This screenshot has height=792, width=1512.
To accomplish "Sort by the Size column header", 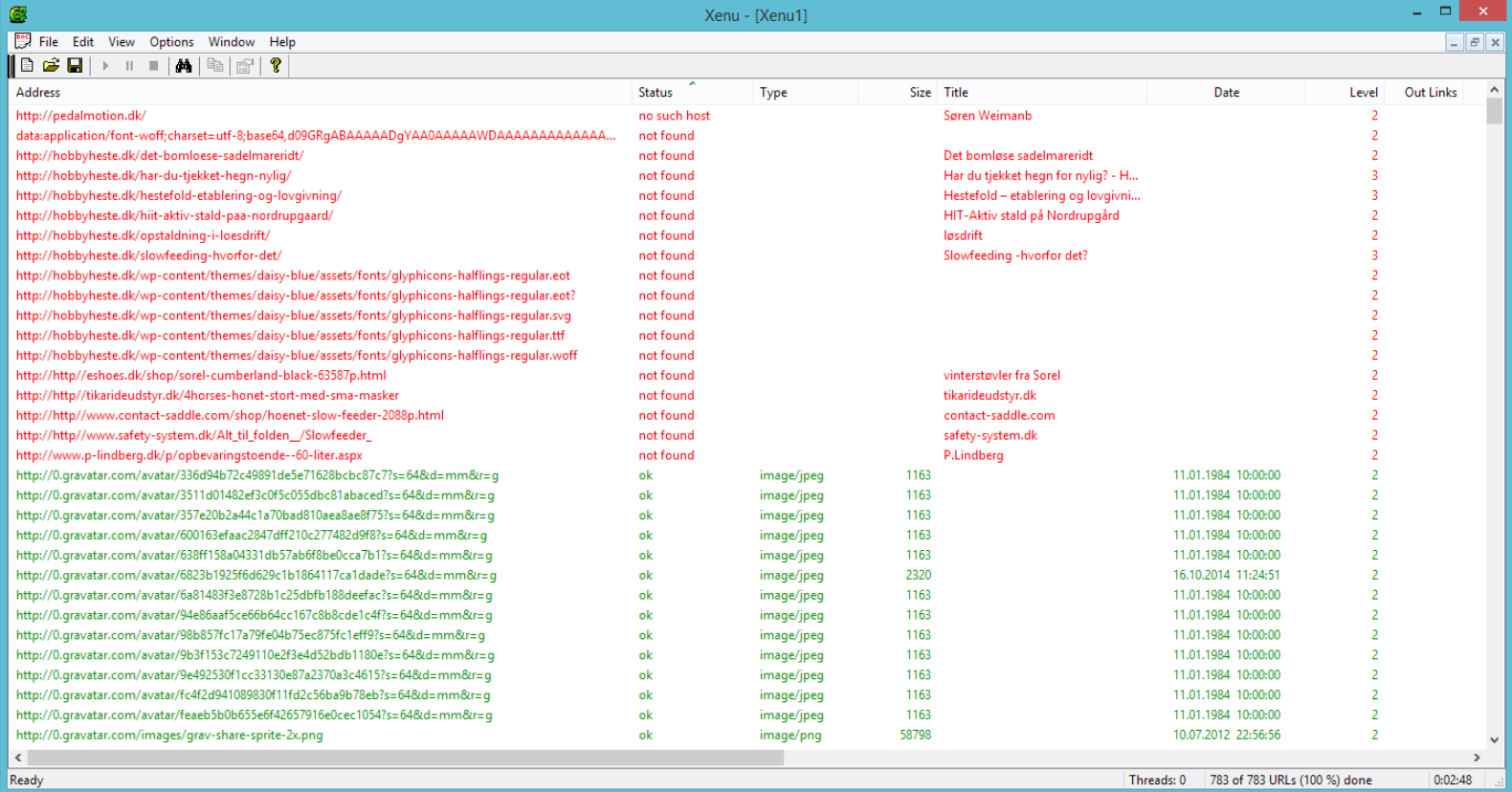I will (898, 93).
